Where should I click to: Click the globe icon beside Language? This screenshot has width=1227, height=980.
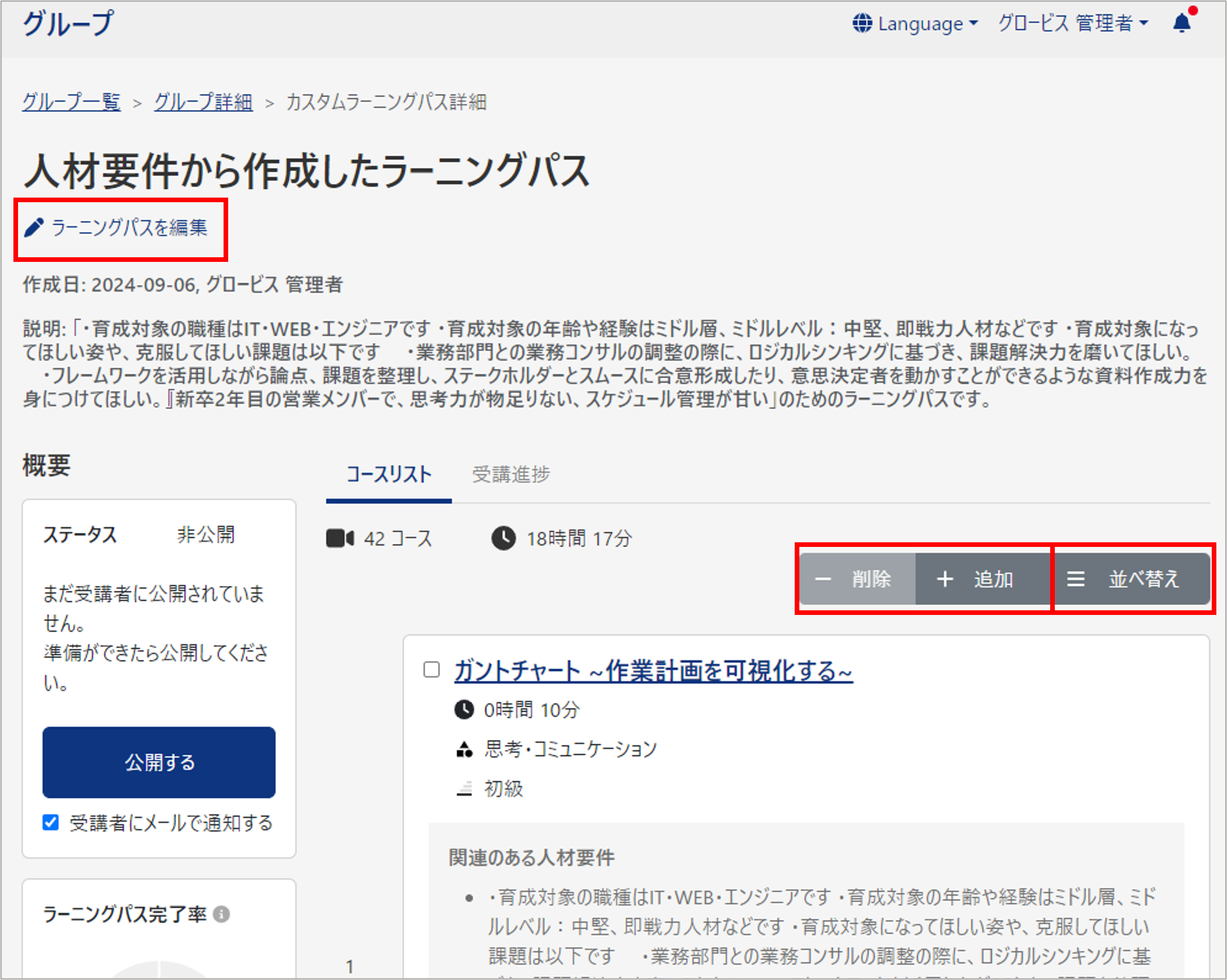(x=862, y=23)
